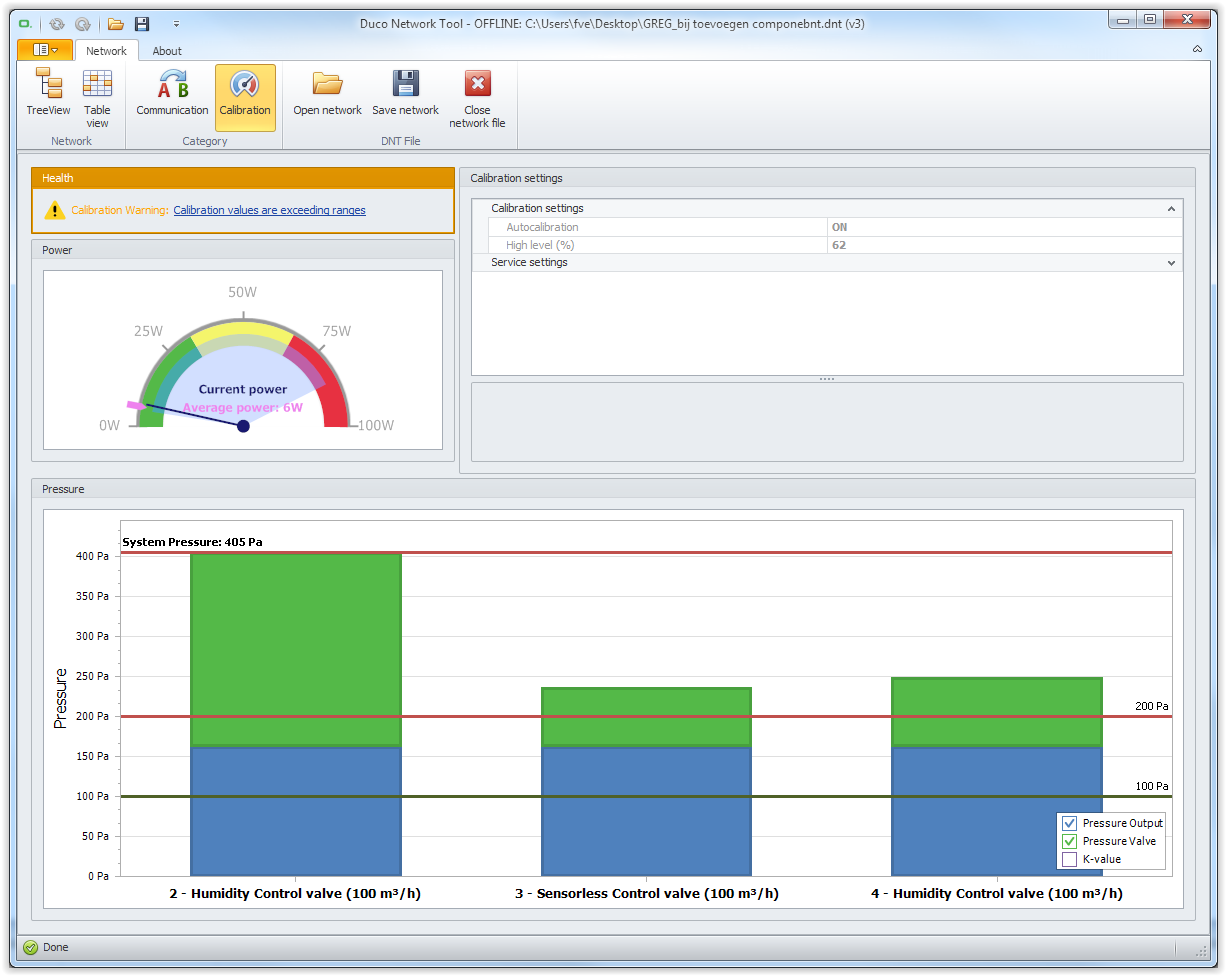This screenshot has width=1226, height=976.
Task: Click the 'System Pressure: 405 Pa' label
Action: [x=192, y=542]
